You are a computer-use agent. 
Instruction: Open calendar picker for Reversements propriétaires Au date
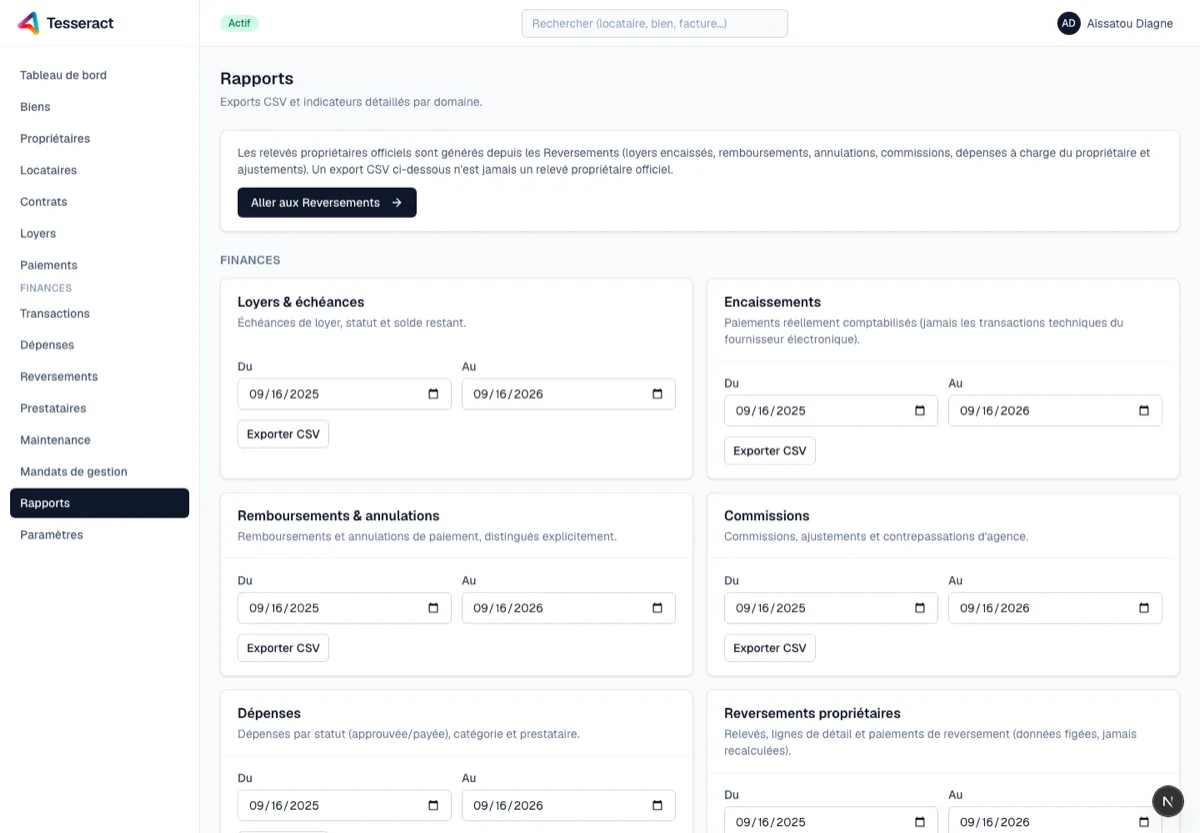[x=1144, y=822]
